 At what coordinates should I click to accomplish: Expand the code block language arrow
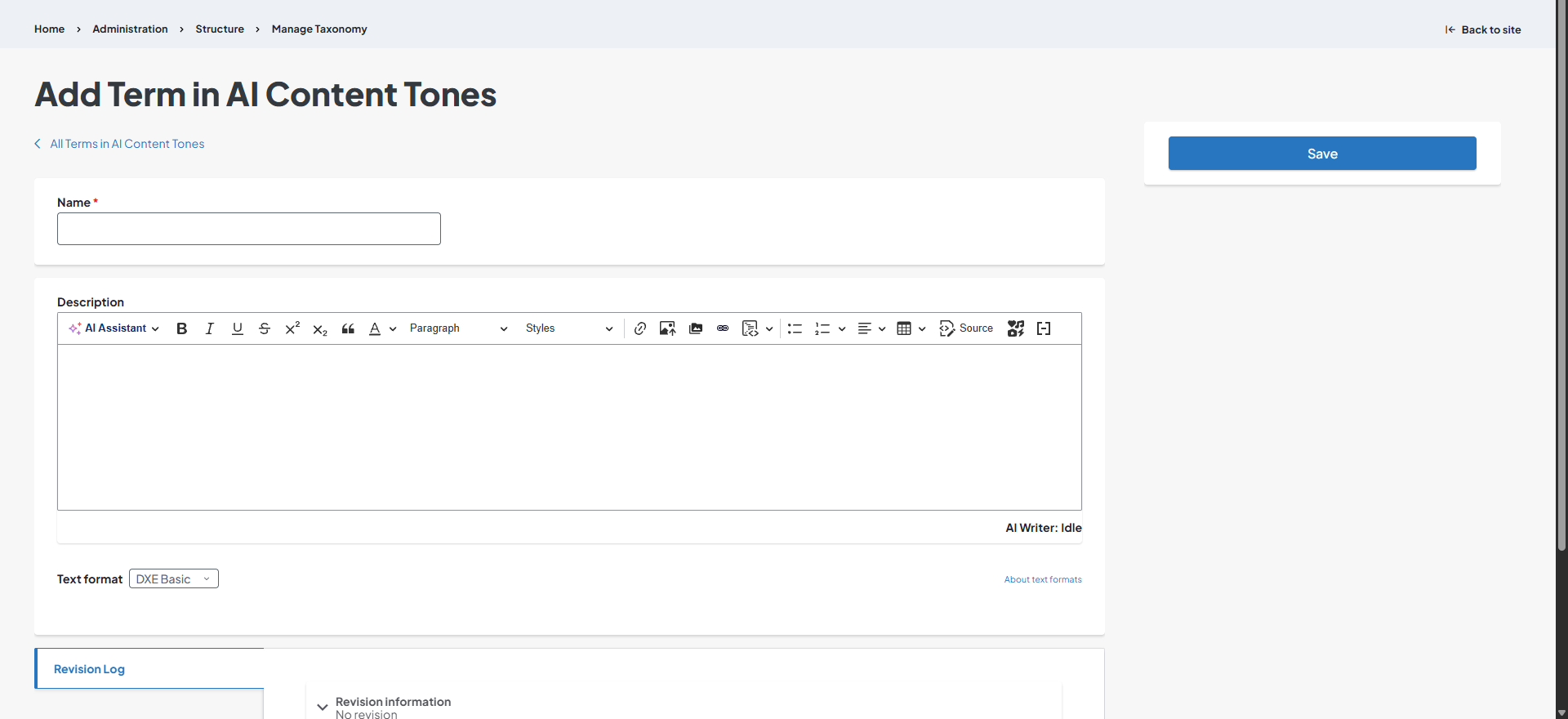pyautogui.click(x=769, y=328)
